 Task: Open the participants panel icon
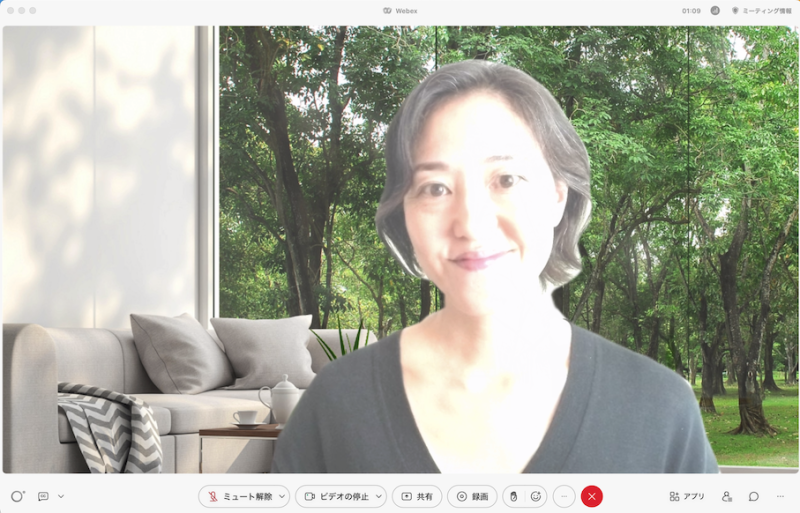[x=727, y=496]
